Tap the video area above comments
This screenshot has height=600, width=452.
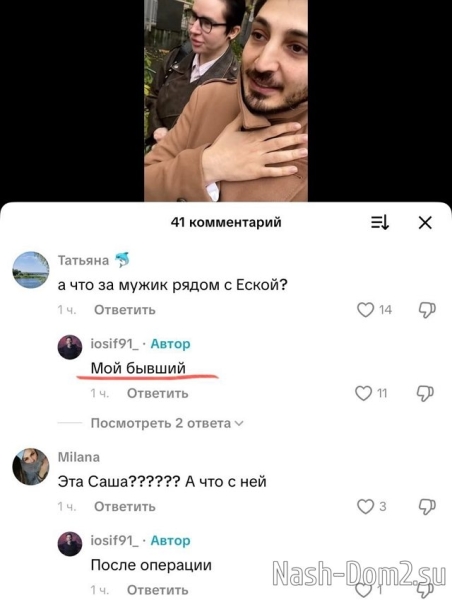226,101
